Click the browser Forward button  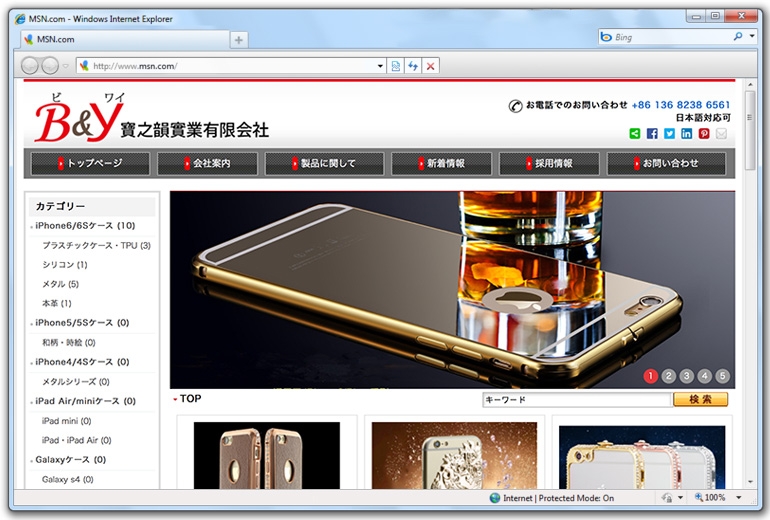(50, 65)
